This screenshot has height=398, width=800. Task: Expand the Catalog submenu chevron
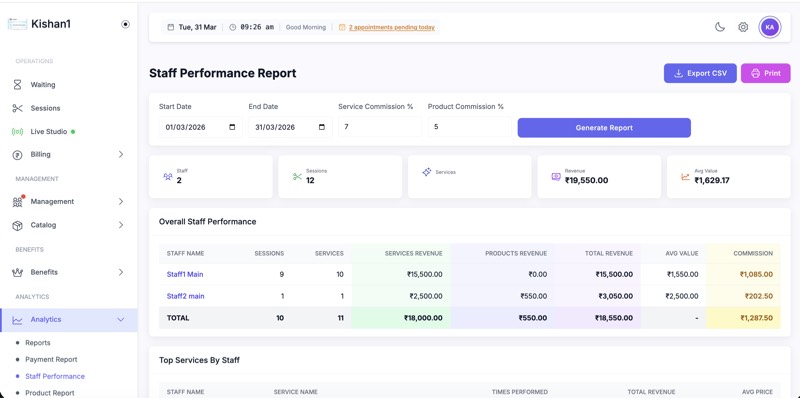click(x=121, y=225)
